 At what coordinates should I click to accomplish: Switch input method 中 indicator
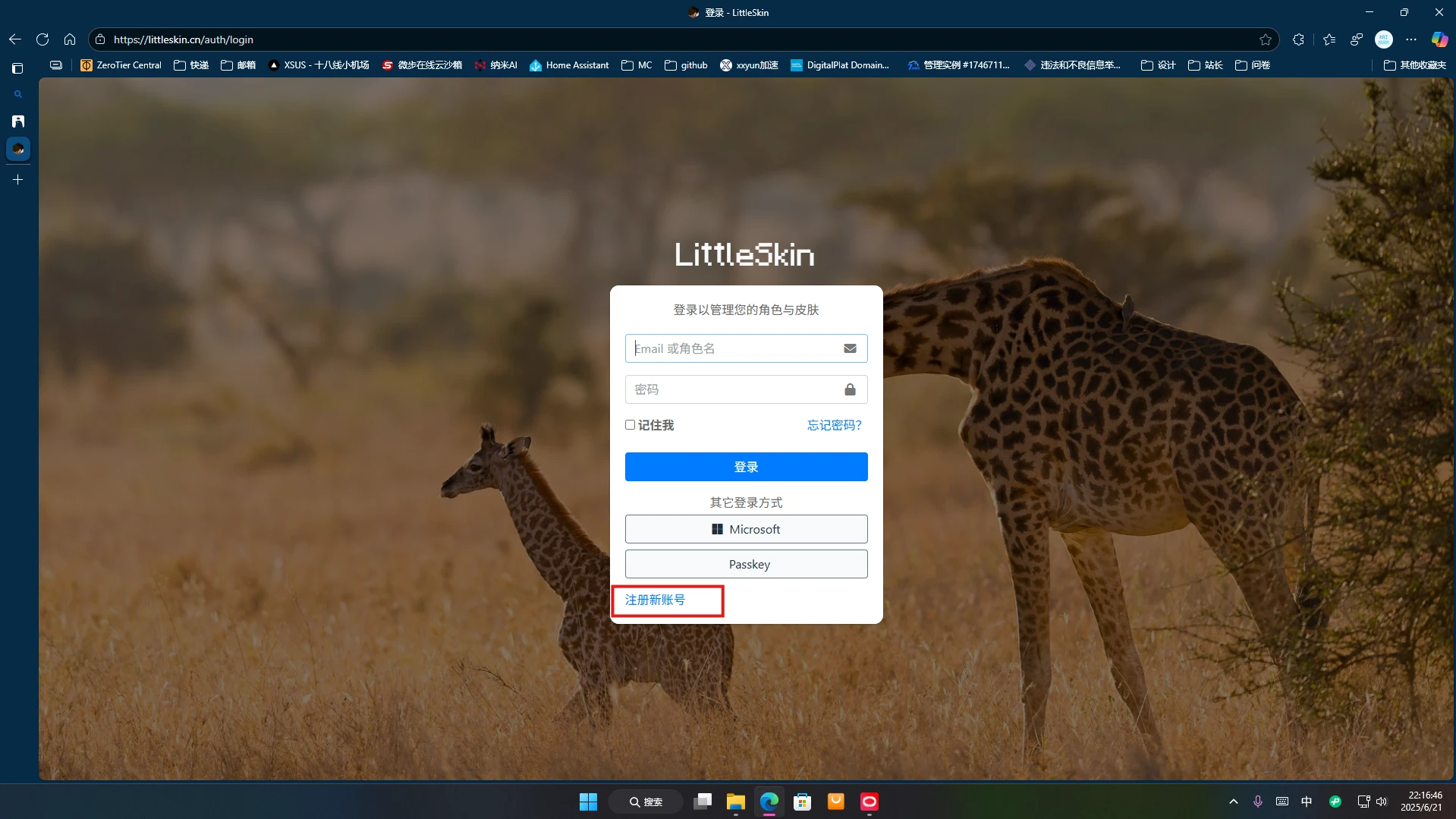[x=1307, y=802]
